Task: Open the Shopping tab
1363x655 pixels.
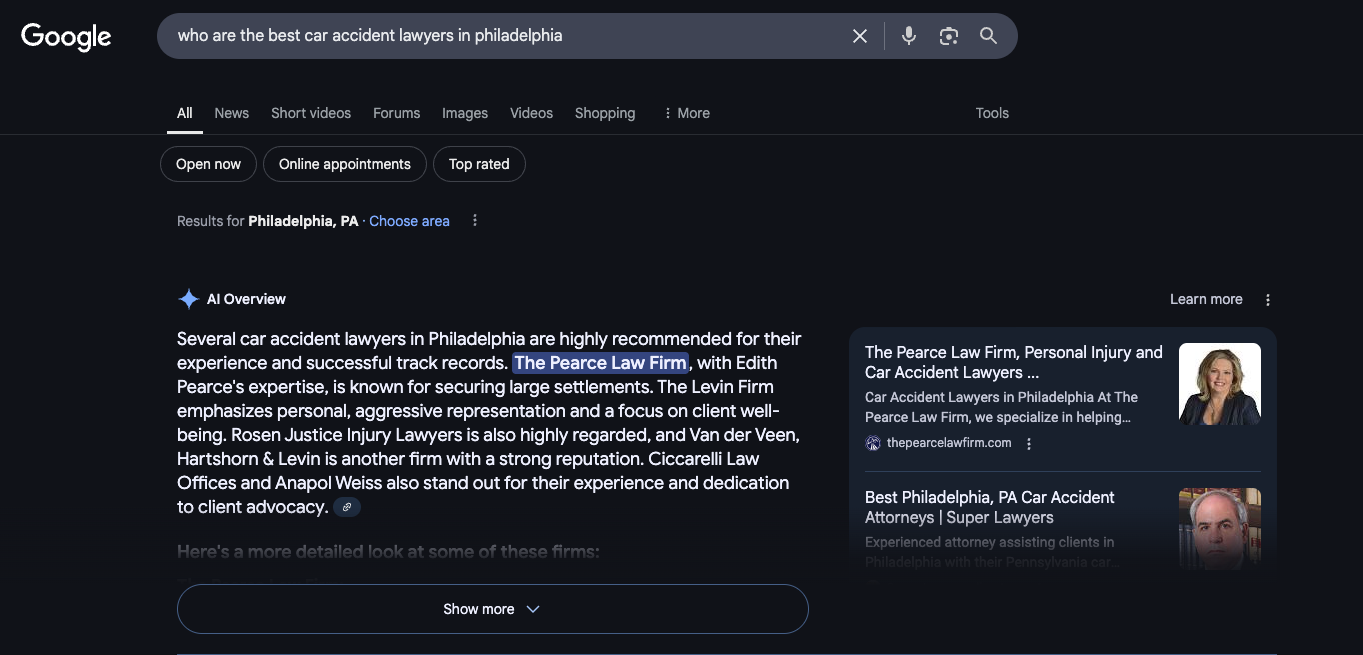Action: pos(605,113)
